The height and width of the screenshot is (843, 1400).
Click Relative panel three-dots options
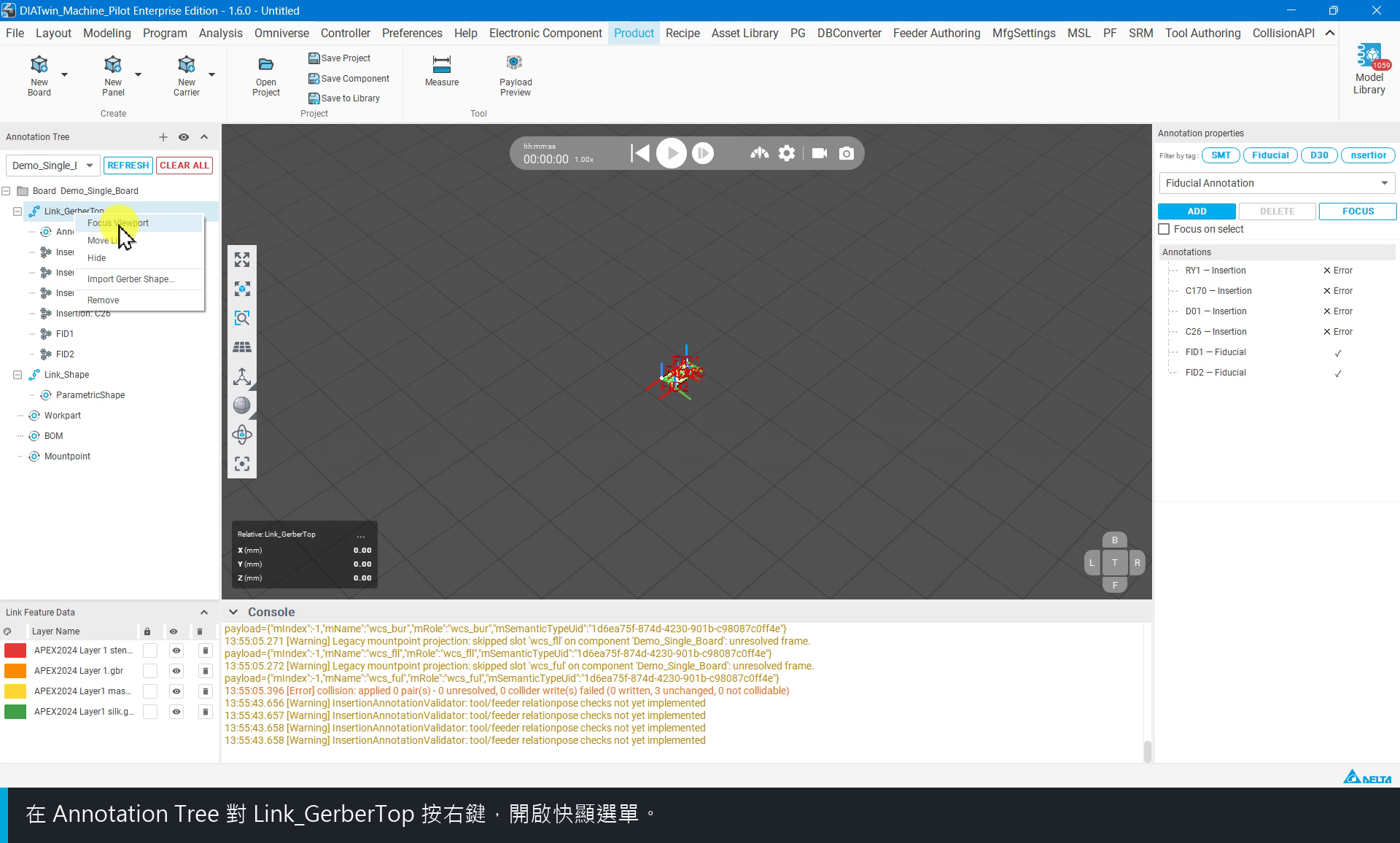click(x=361, y=535)
